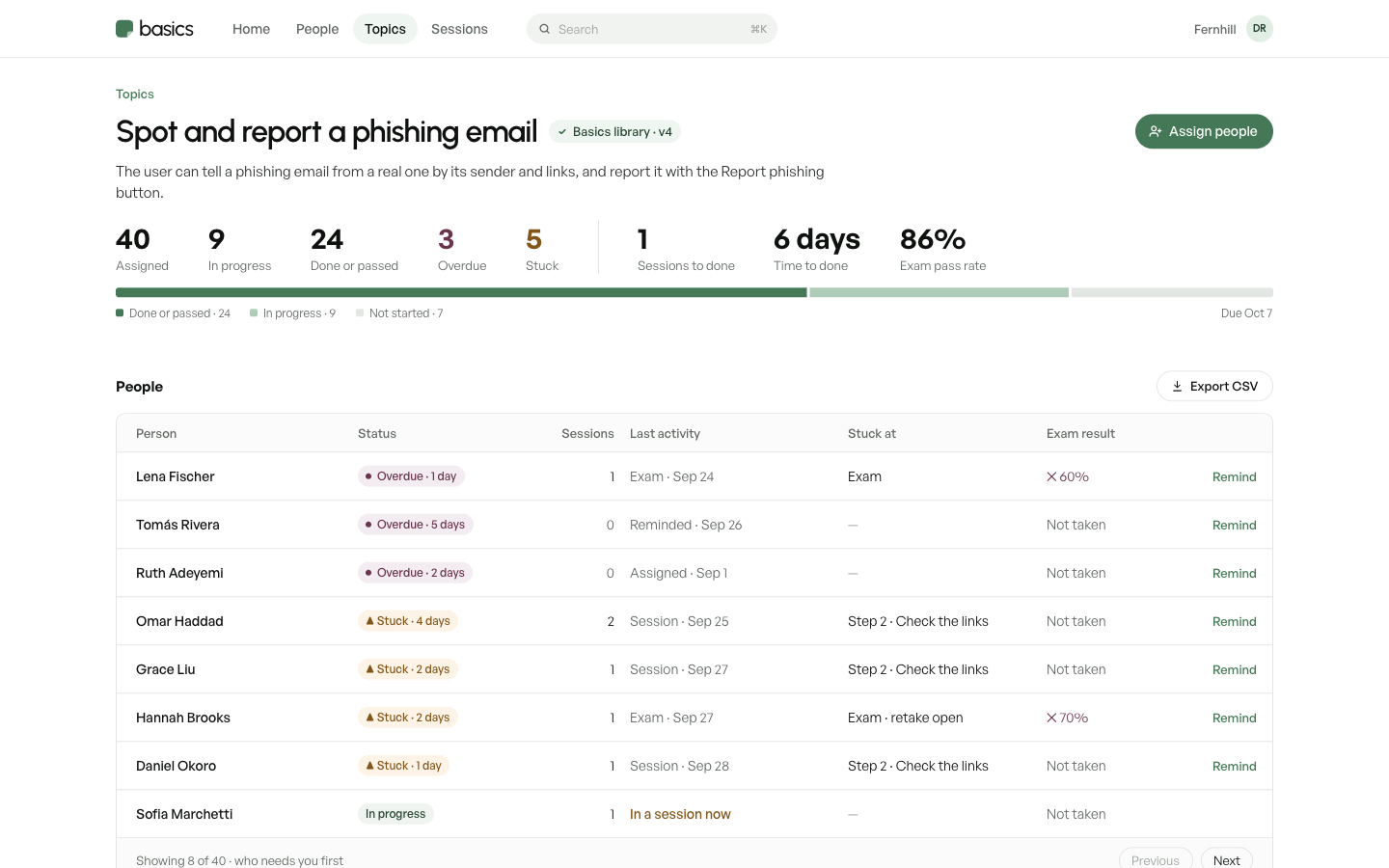Image resolution: width=1389 pixels, height=868 pixels.
Task: Click the download icon on Export CSV
Action: tap(1177, 387)
